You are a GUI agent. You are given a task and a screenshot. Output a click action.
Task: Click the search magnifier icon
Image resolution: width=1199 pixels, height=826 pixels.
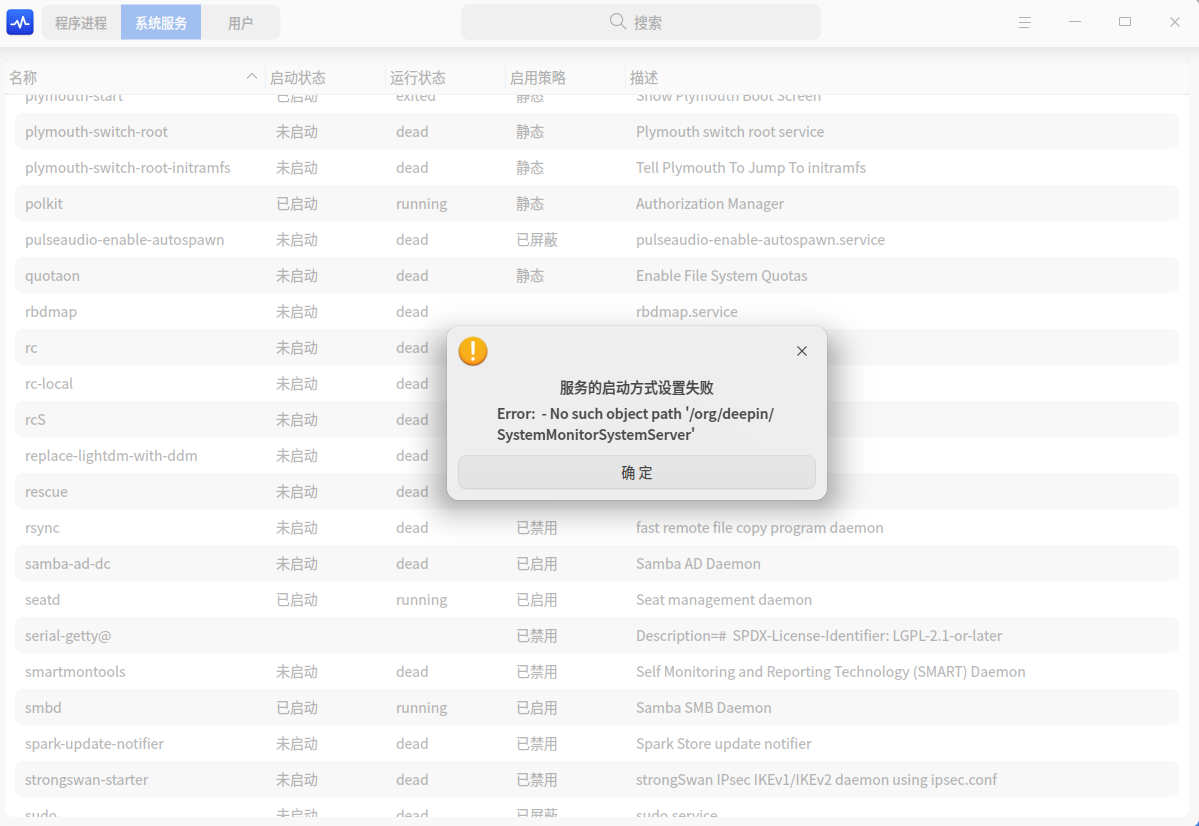(x=617, y=21)
